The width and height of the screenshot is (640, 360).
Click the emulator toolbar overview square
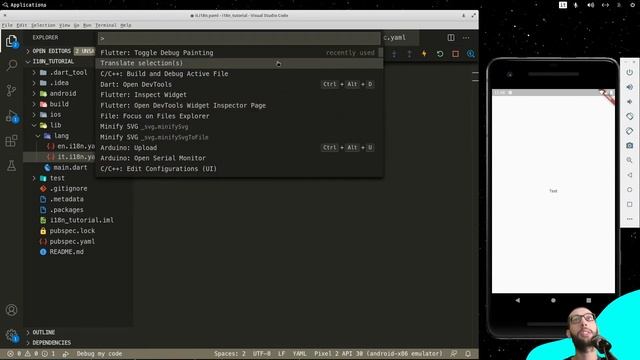[629, 204]
